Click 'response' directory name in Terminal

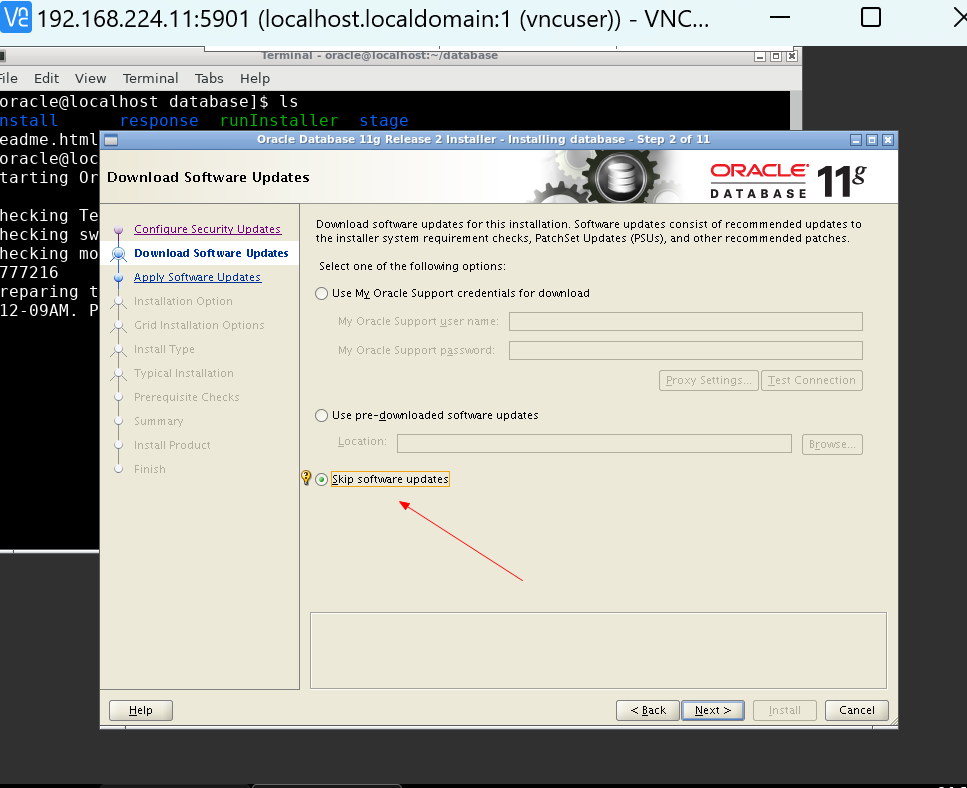[x=159, y=121]
